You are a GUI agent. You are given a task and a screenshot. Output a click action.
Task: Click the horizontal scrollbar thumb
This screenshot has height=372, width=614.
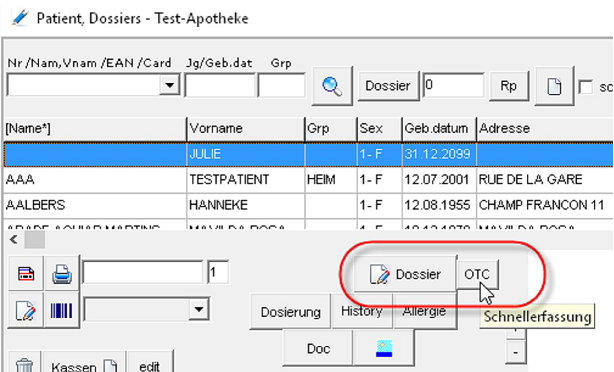point(34,239)
